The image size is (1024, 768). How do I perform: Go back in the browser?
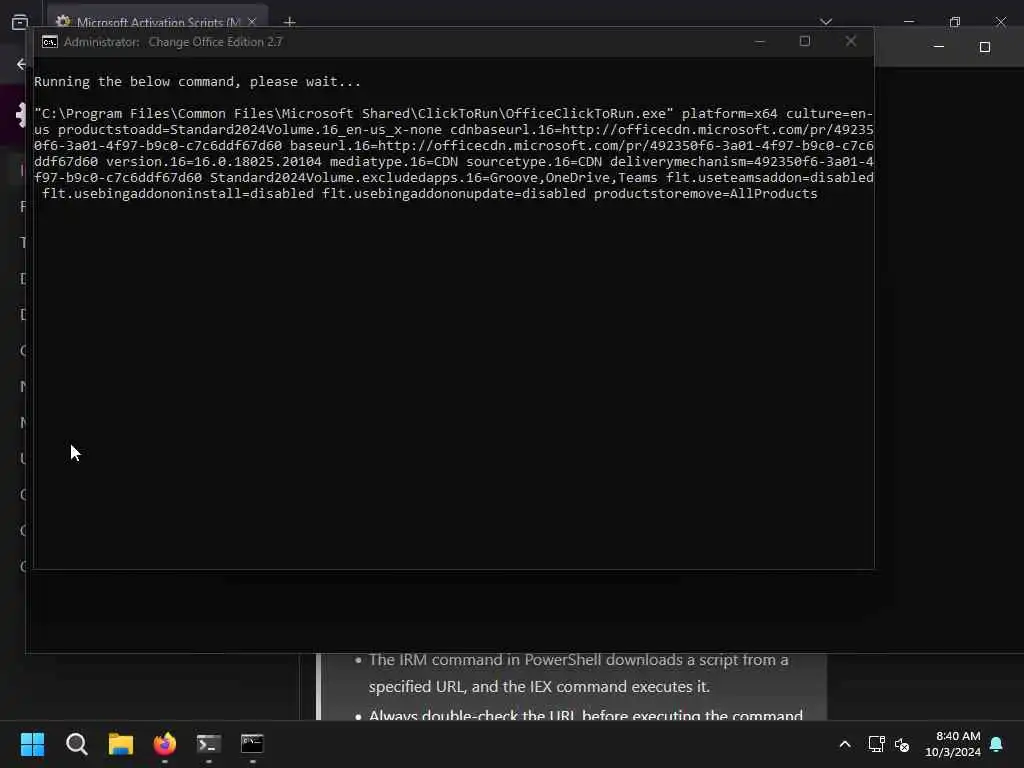coord(22,64)
